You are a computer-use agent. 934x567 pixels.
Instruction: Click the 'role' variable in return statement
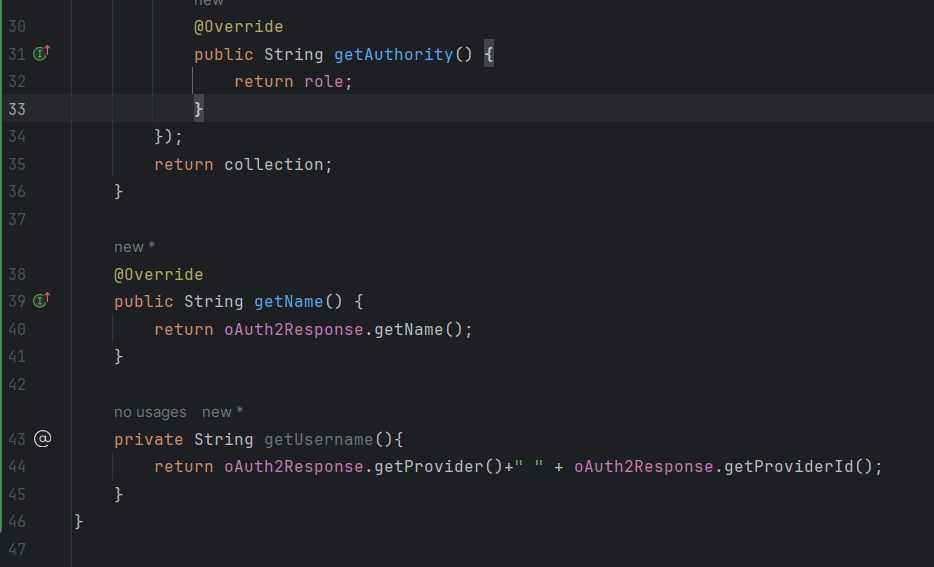click(x=324, y=82)
